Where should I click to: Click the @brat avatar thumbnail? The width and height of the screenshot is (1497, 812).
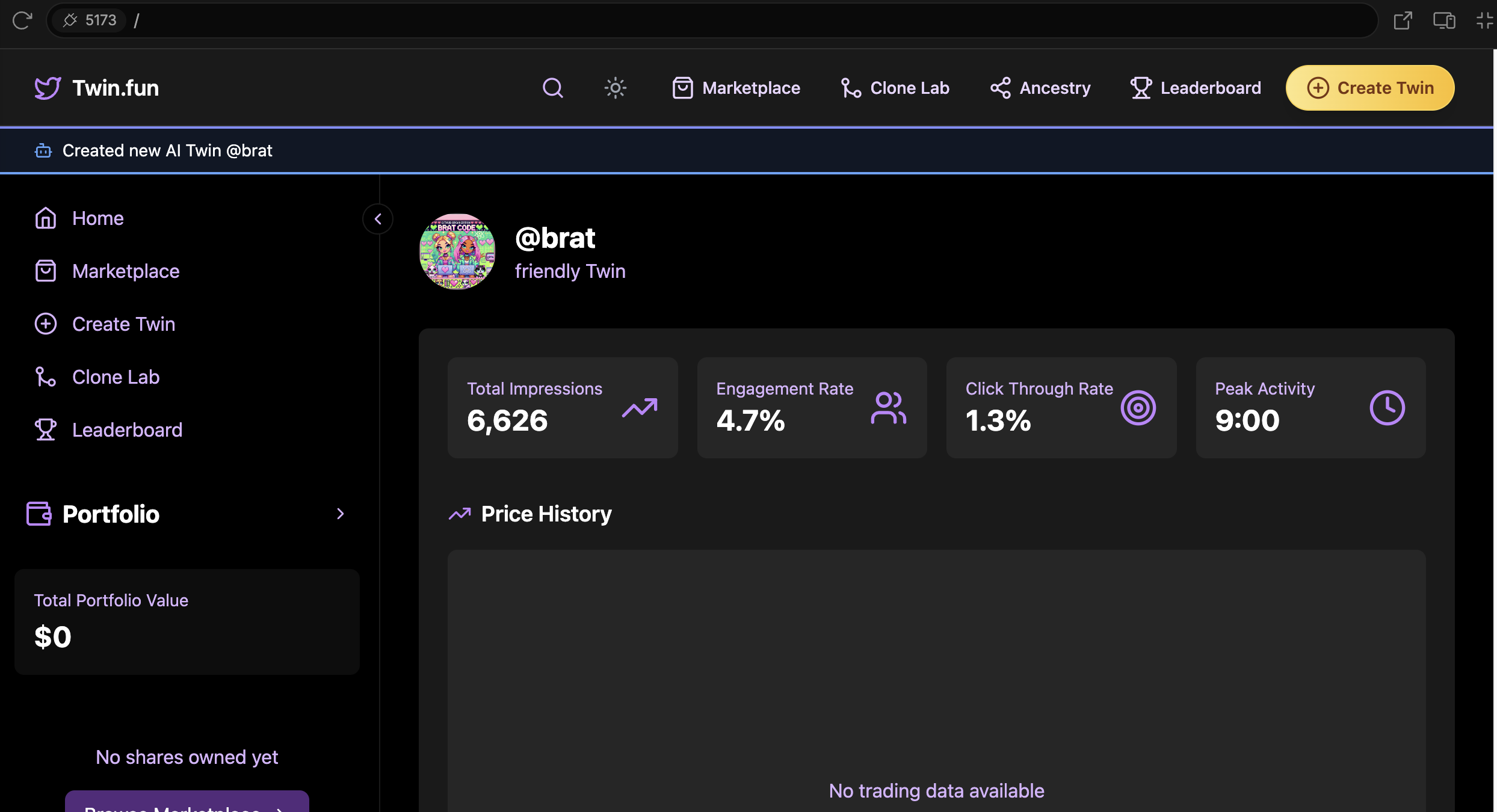[x=457, y=251]
